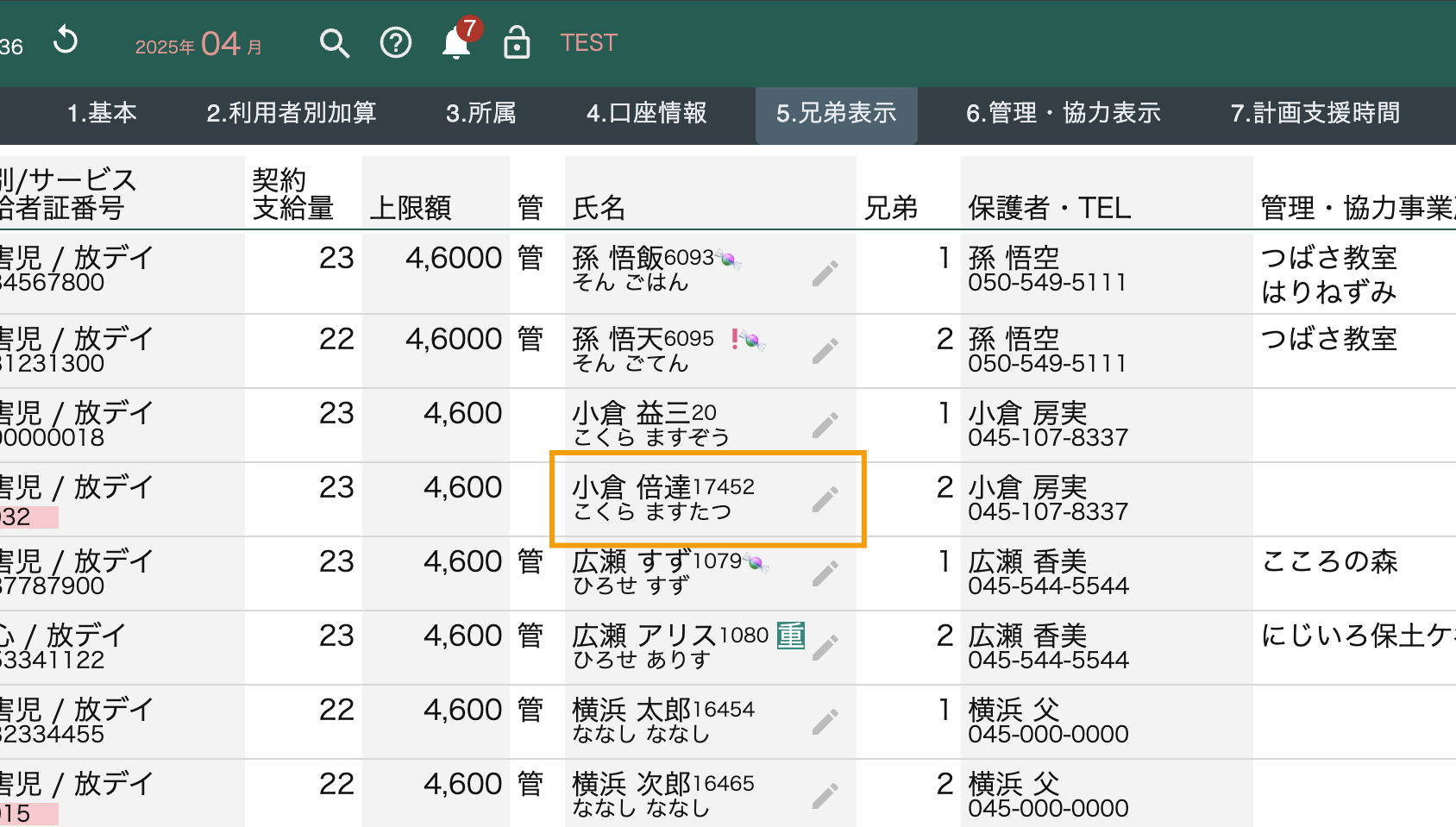The image size is (1456, 827).
Task: Click pencil icon for 小倉 倍達
Action: (825, 499)
